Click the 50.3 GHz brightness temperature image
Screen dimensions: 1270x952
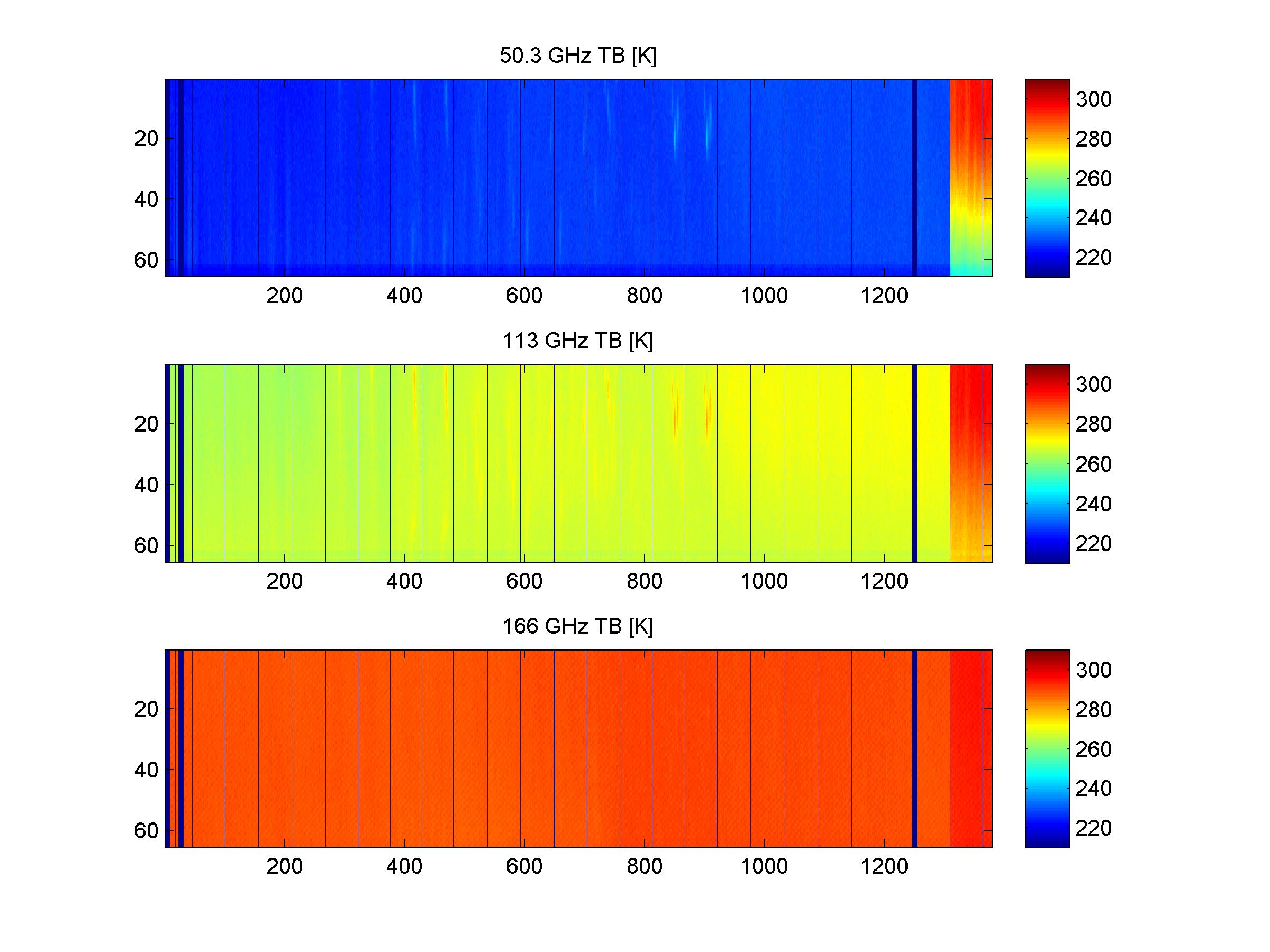pyautogui.click(x=578, y=178)
